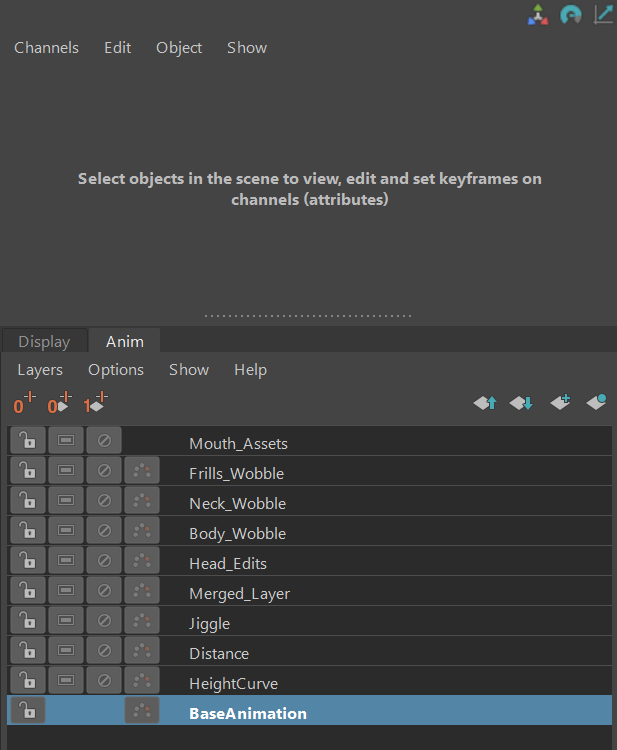This screenshot has width=617, height=750.
Task: Solo the Head_Edits layer
Action: point(66,561)
